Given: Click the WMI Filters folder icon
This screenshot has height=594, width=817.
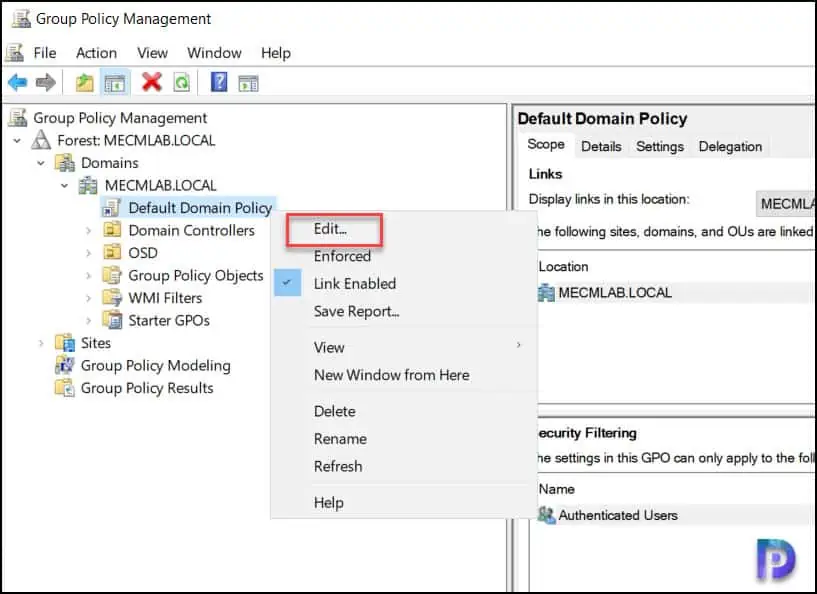Looking at the screenshot, I should tap(112, 298).
